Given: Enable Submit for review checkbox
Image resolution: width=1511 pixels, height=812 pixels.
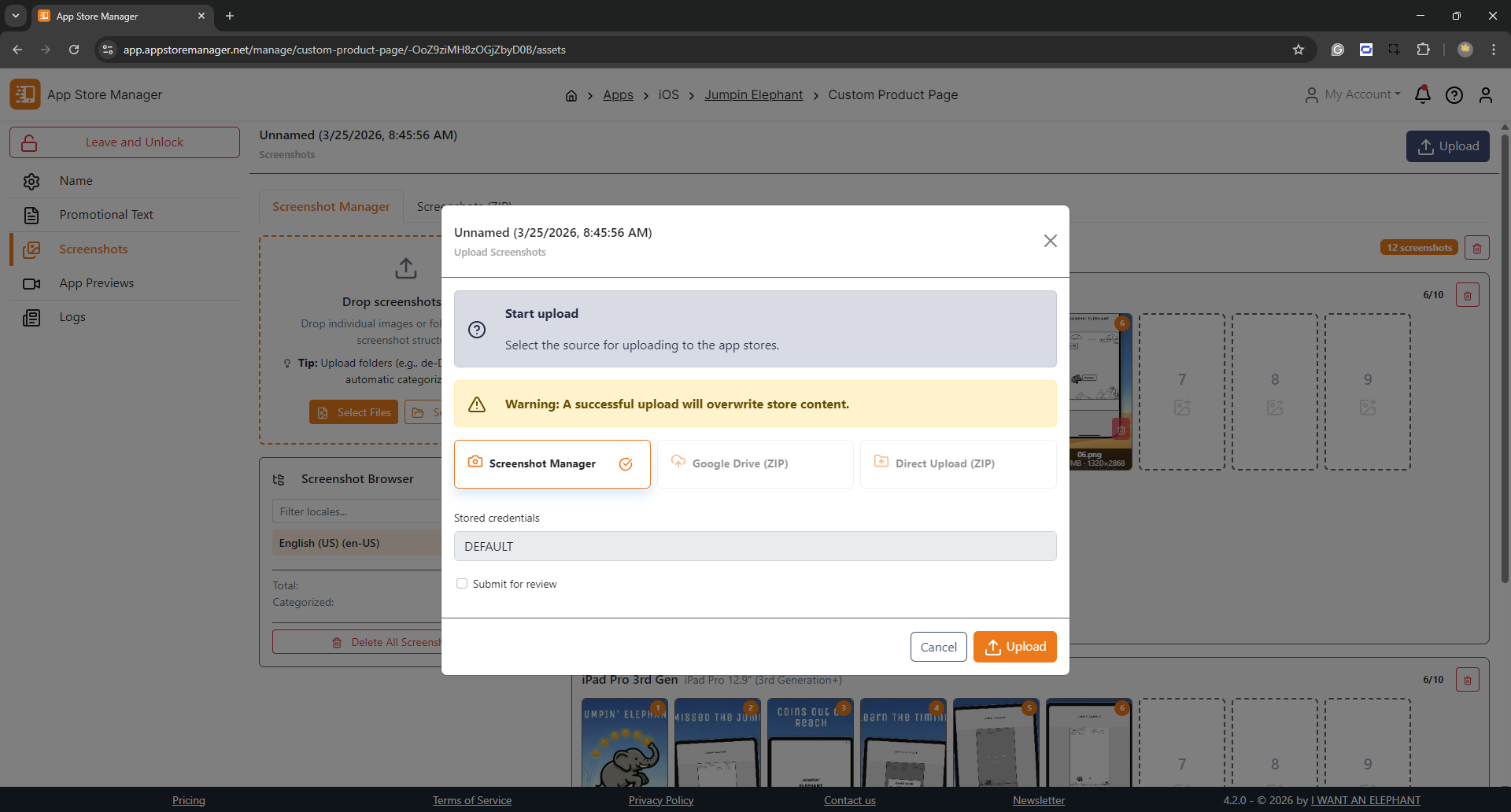Looking at the screenshot, I should click(x=462, y=584).
